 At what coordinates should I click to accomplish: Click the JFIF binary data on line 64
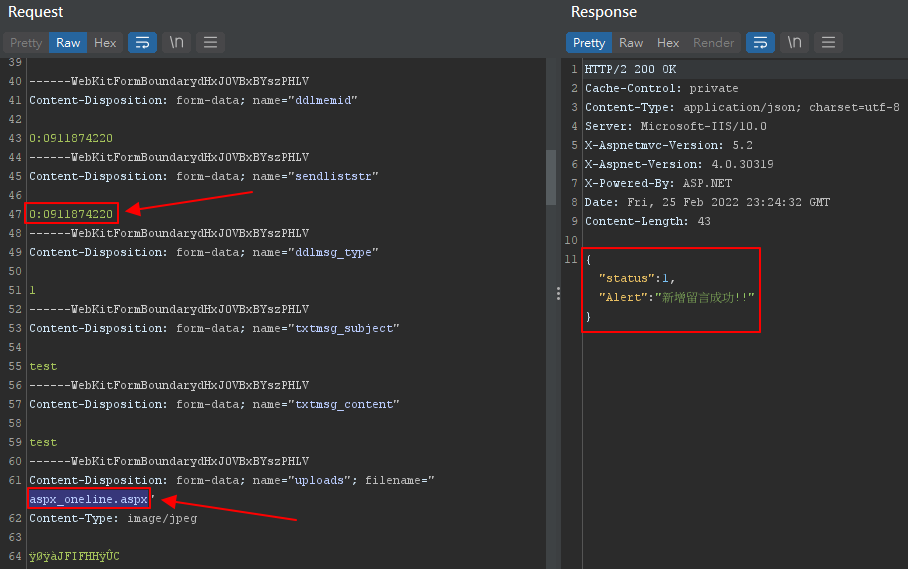pos(74,556)
